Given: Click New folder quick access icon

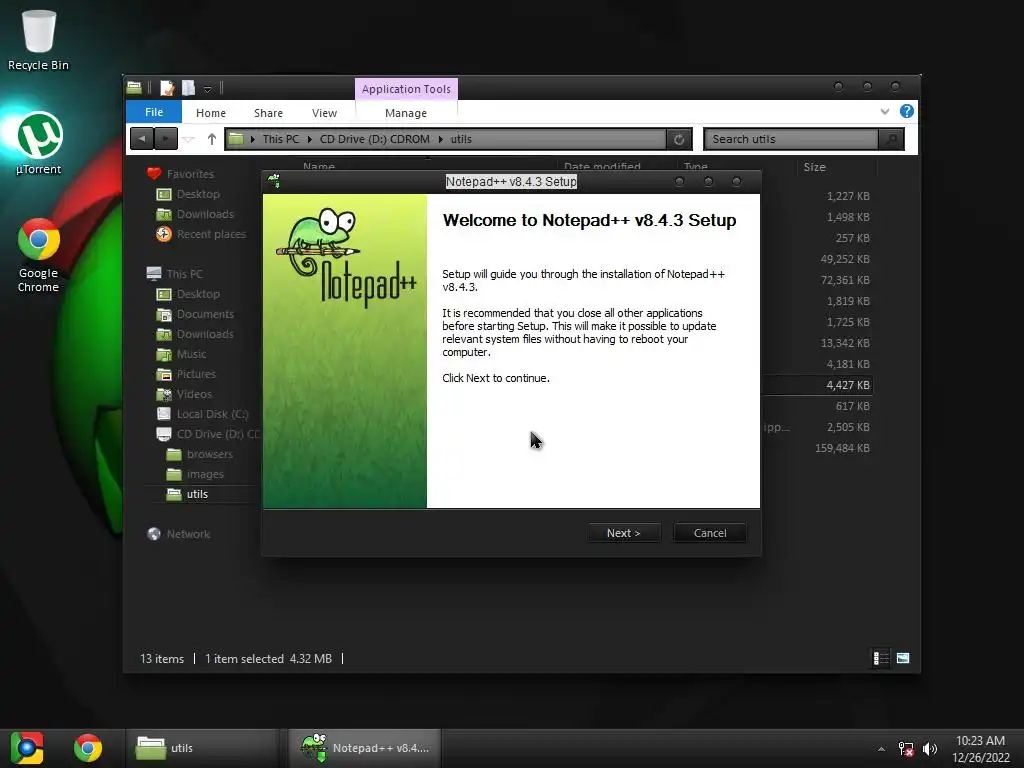Looking at the screenshot, I should click(x=189, y=88).
